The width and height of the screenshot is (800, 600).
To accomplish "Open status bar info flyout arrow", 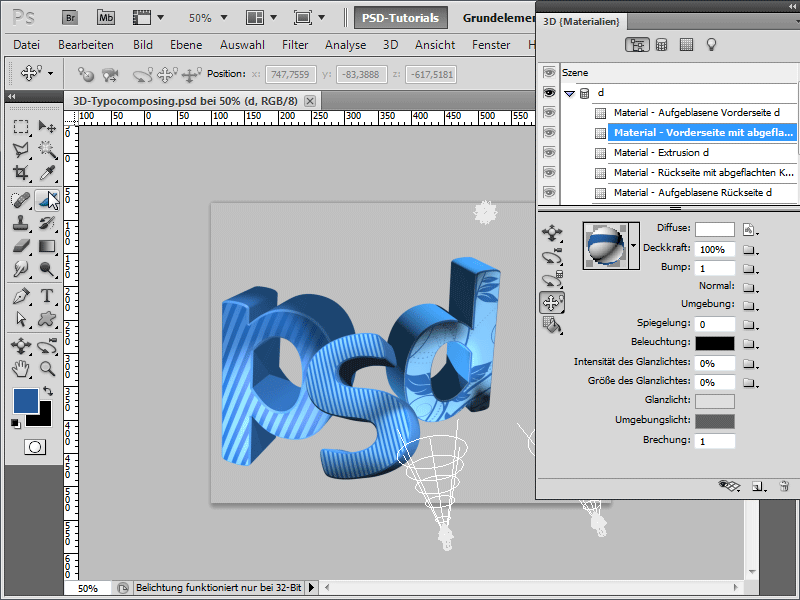I will (x=312, y=588).
